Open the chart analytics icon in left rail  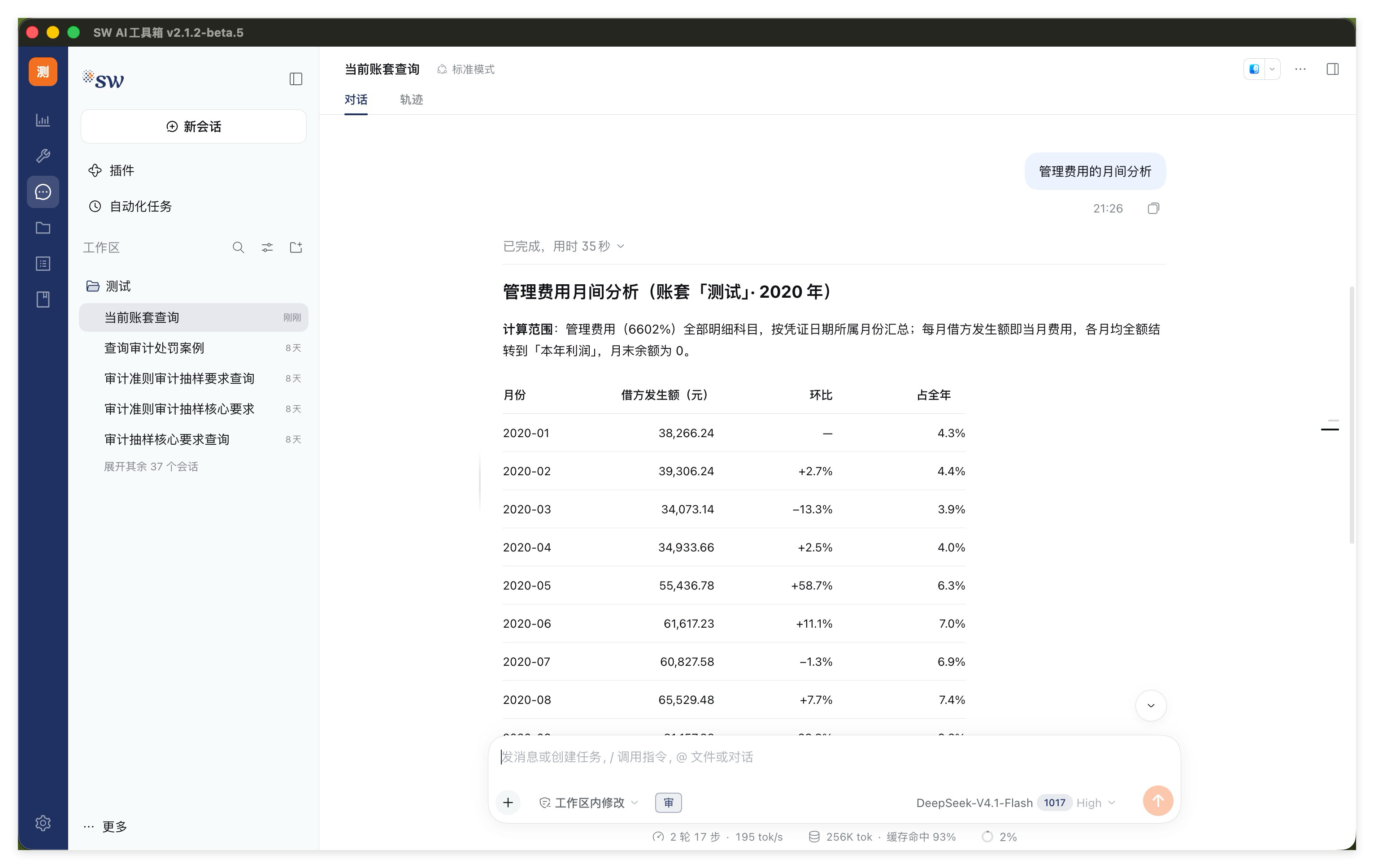[43, 120]
